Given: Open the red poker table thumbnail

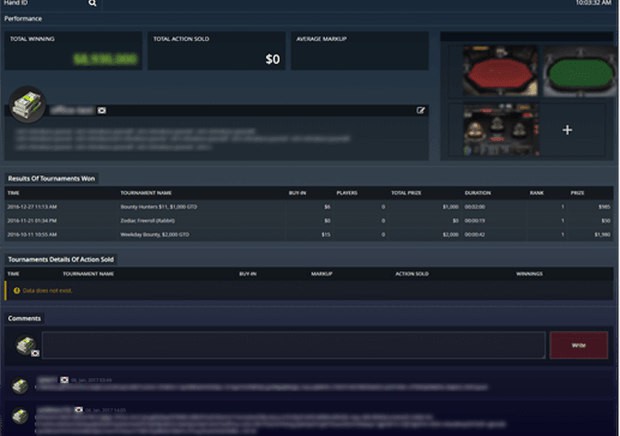Looking at the screenshot, I should click(x=500, y=71).
